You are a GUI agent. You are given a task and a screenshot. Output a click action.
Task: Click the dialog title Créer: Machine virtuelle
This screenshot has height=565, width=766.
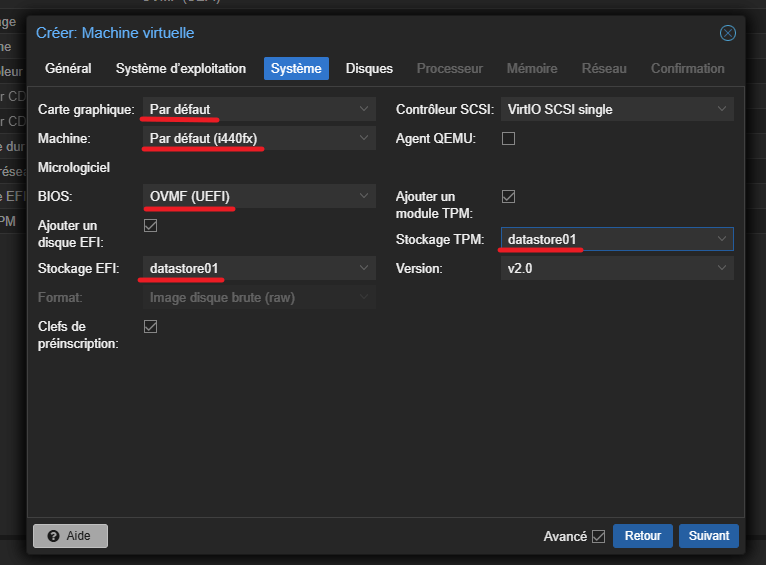[115, 33]
